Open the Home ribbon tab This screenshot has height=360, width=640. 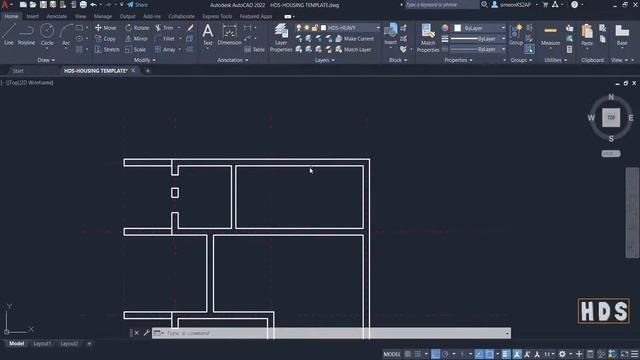(x=11, y=16)
